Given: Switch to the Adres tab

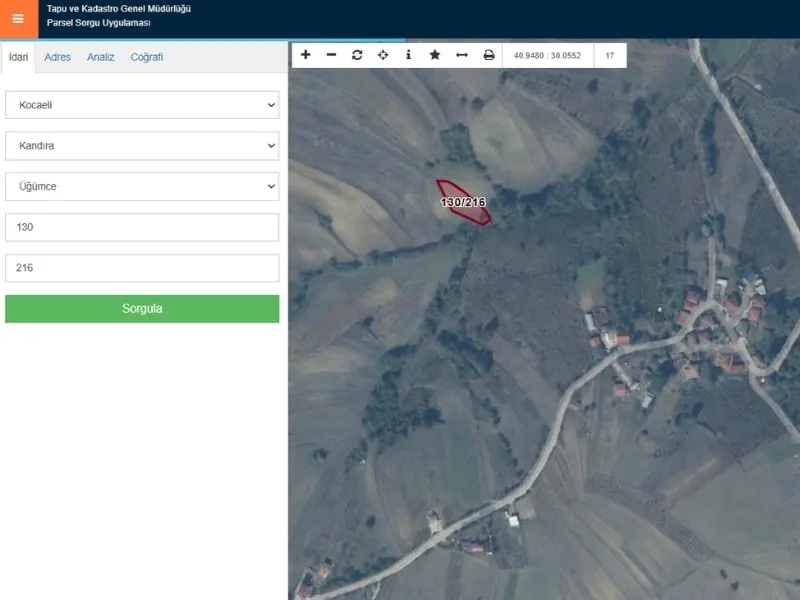Looking at the screenshot, I should [58, 57].
